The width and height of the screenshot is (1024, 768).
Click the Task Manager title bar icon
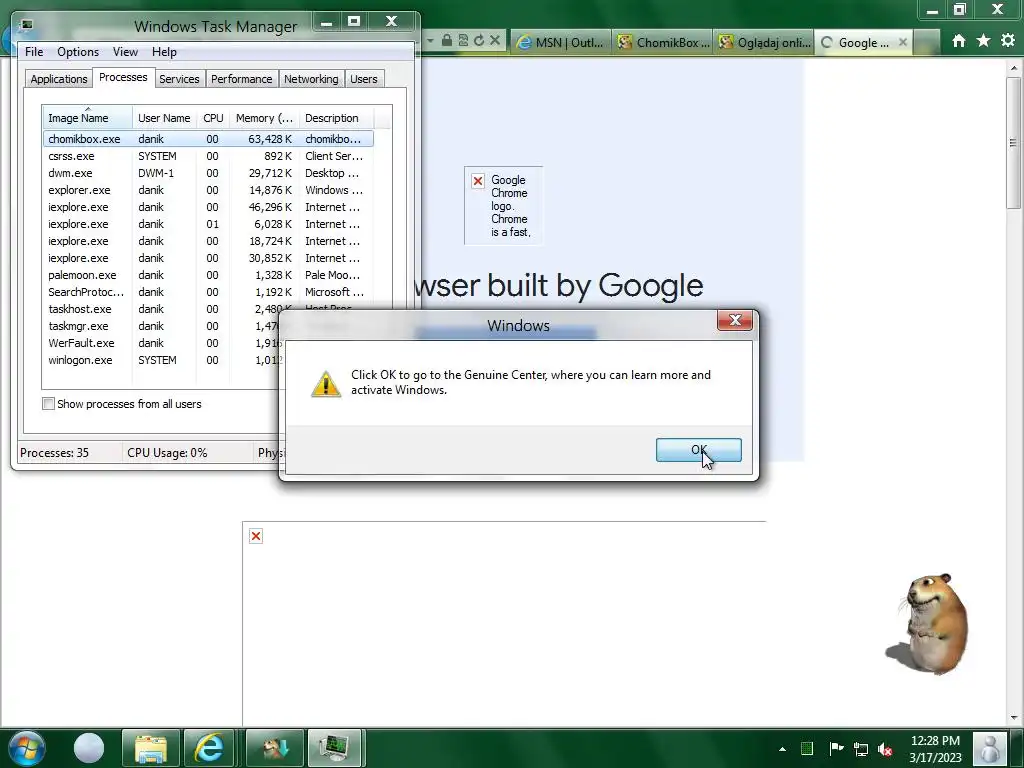[26, 25]
